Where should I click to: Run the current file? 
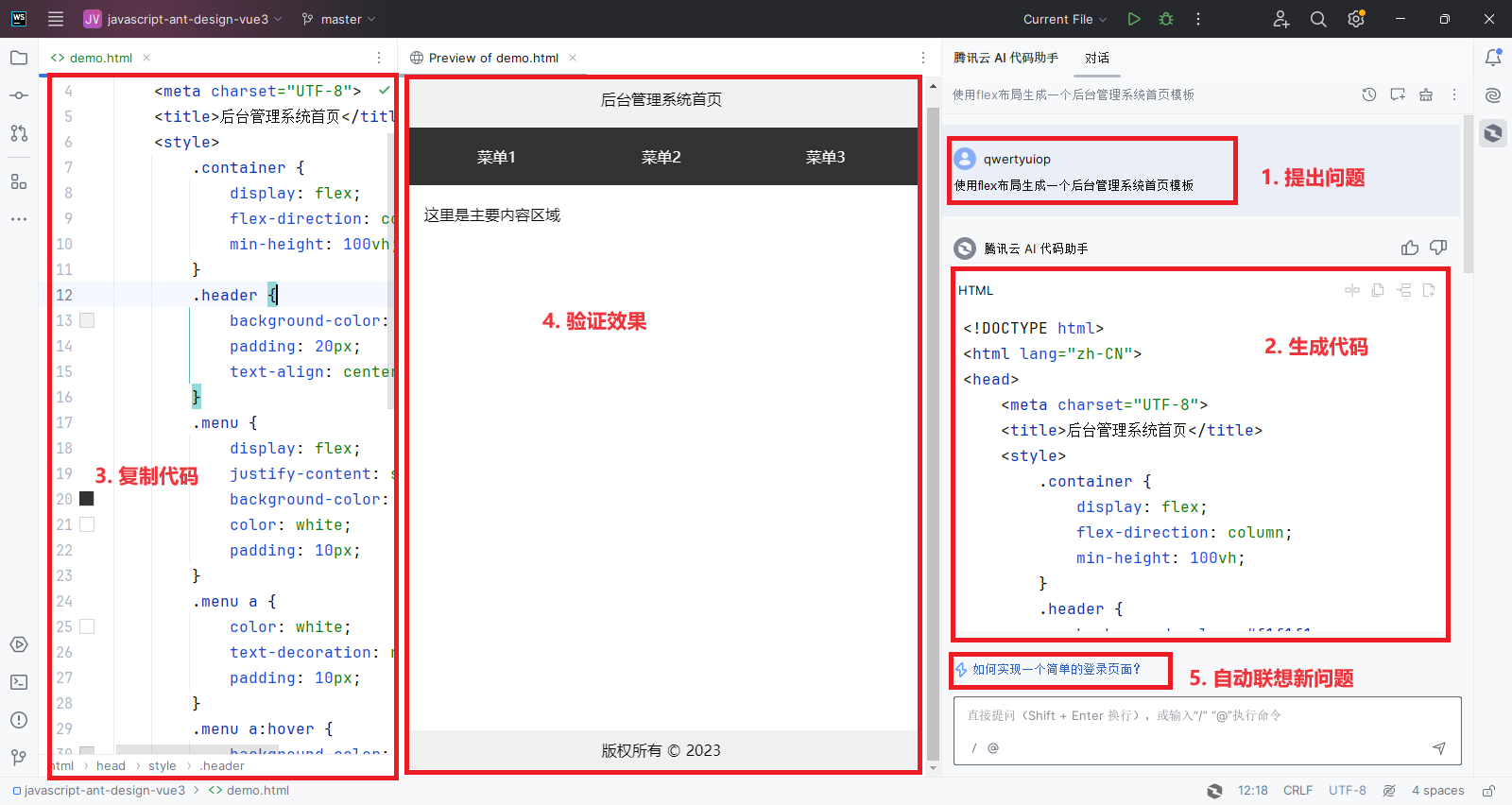pos(1134,19)
